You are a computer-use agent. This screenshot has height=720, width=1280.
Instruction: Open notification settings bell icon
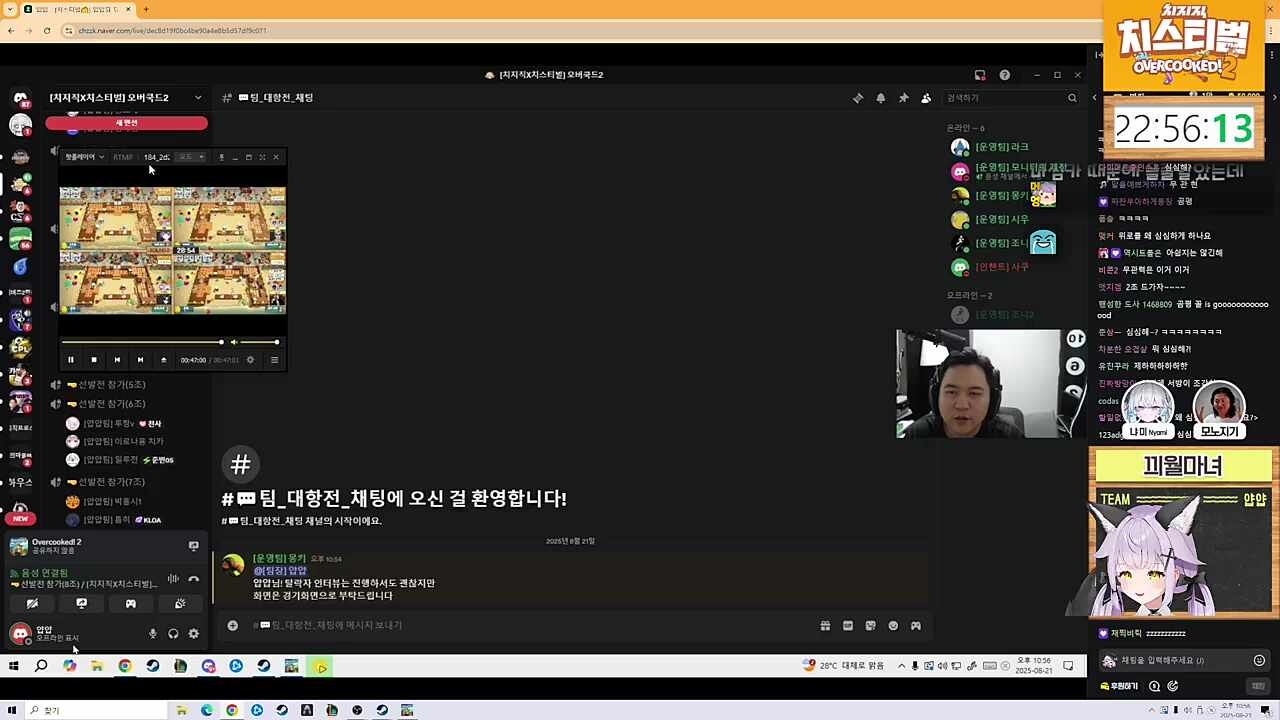pos(881,98)
